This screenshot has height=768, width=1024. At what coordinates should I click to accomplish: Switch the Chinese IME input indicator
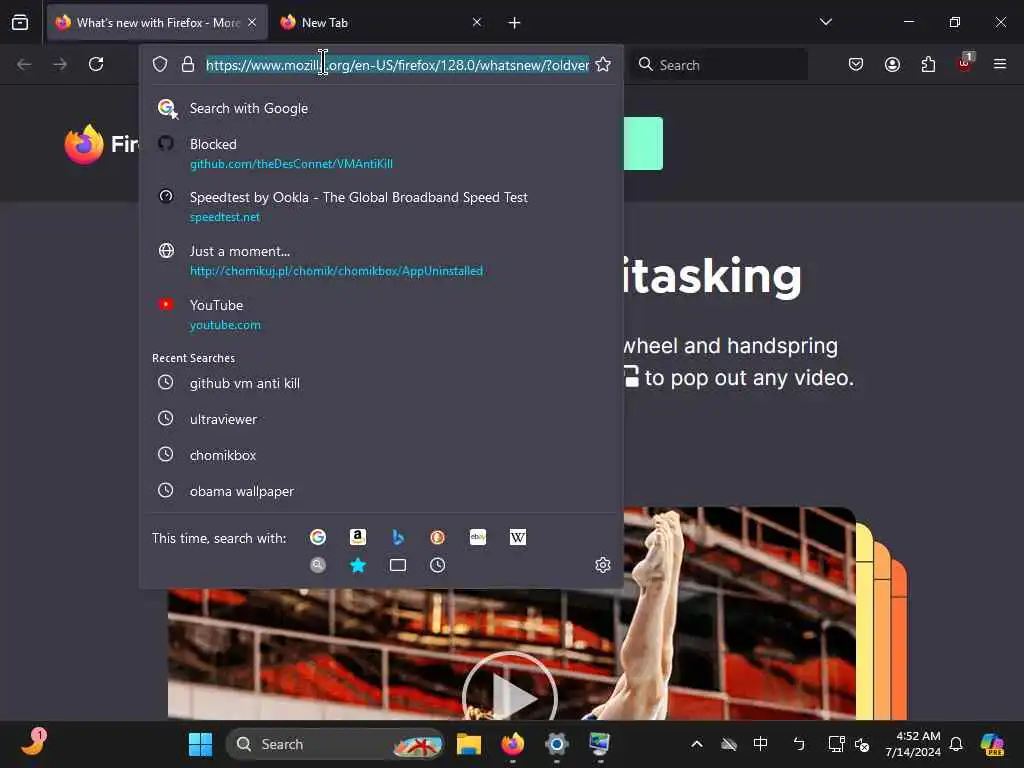(760, 744)
